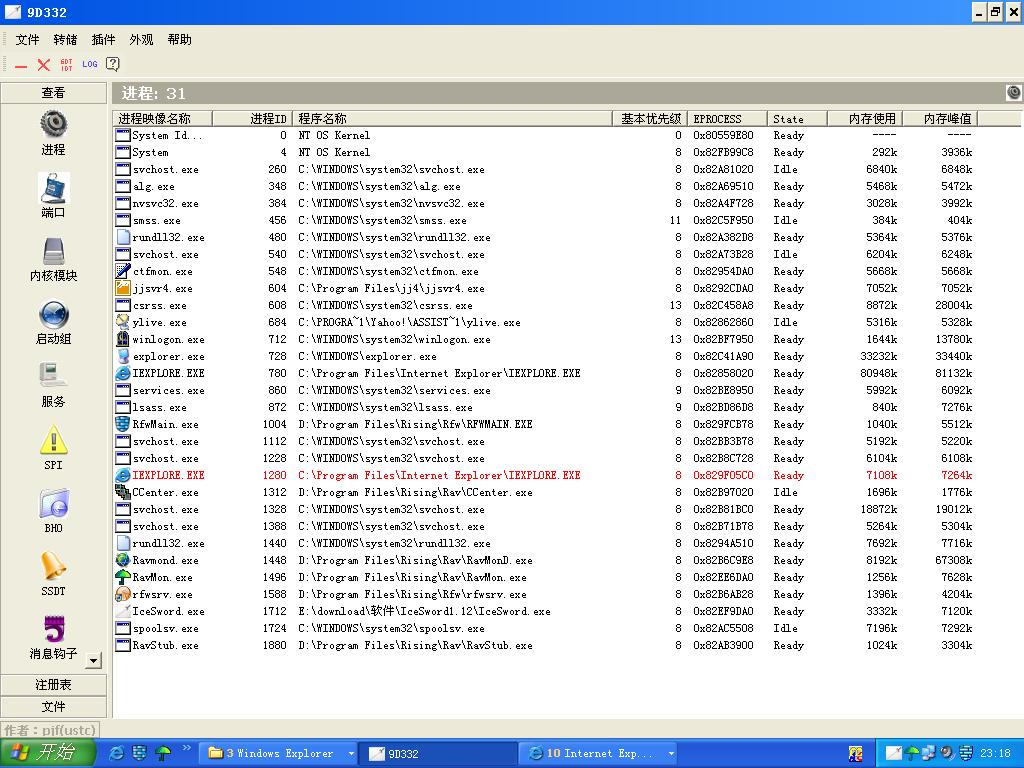Screen dimensions: 1024x768
Task: Click the RfwMain.exe shield icon
Action: coord(123,424)
